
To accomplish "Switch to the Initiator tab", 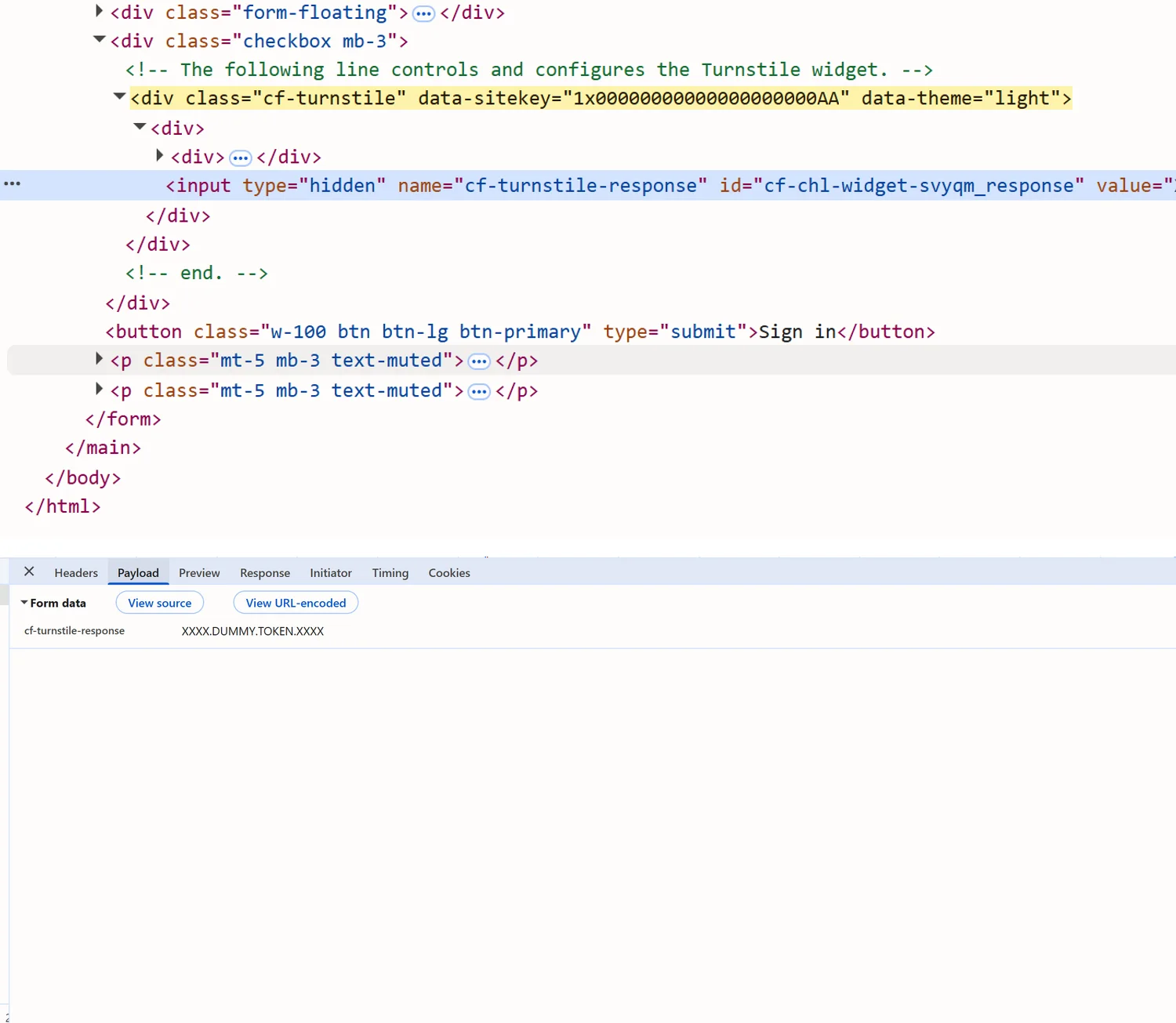I will (x=331, y=573).
